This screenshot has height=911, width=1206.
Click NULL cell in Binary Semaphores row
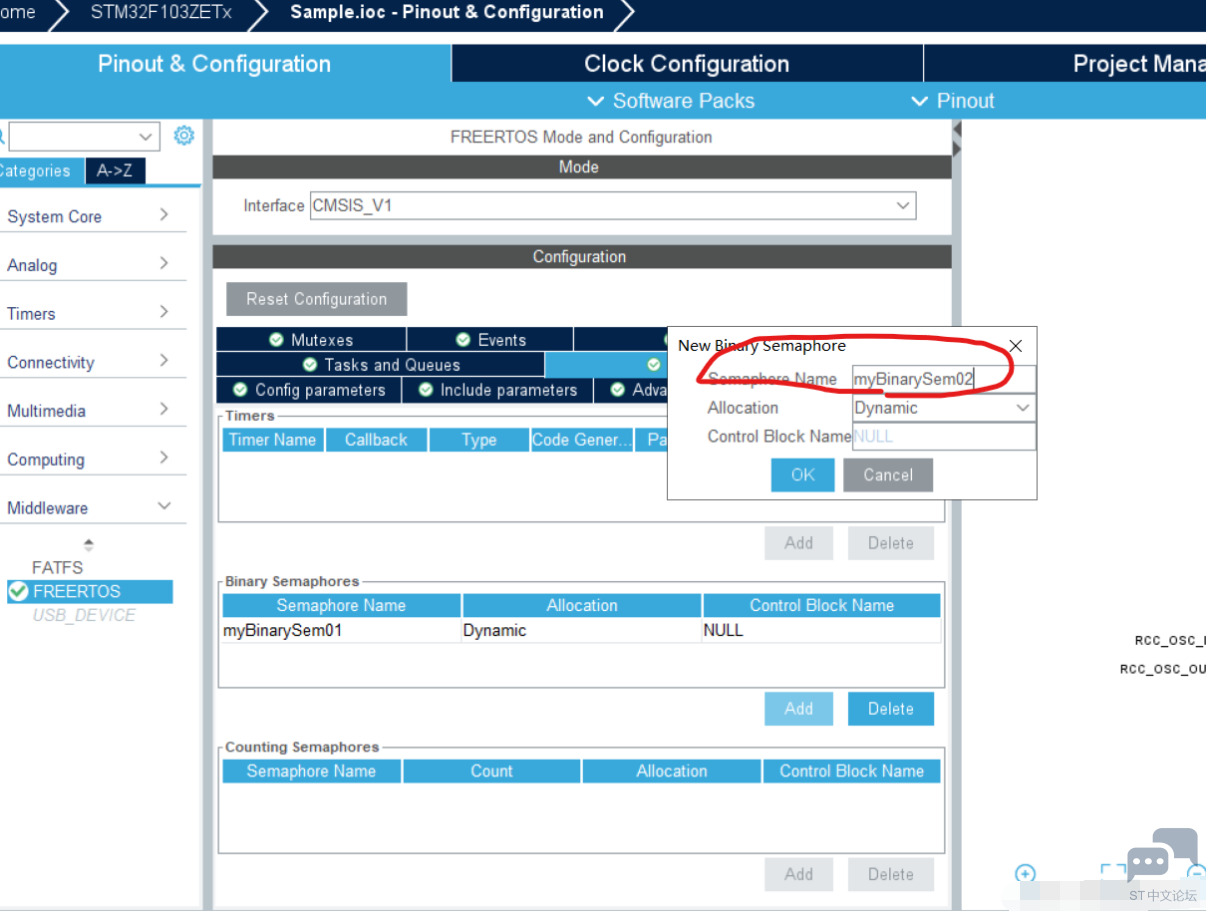[x=821, y=630]
